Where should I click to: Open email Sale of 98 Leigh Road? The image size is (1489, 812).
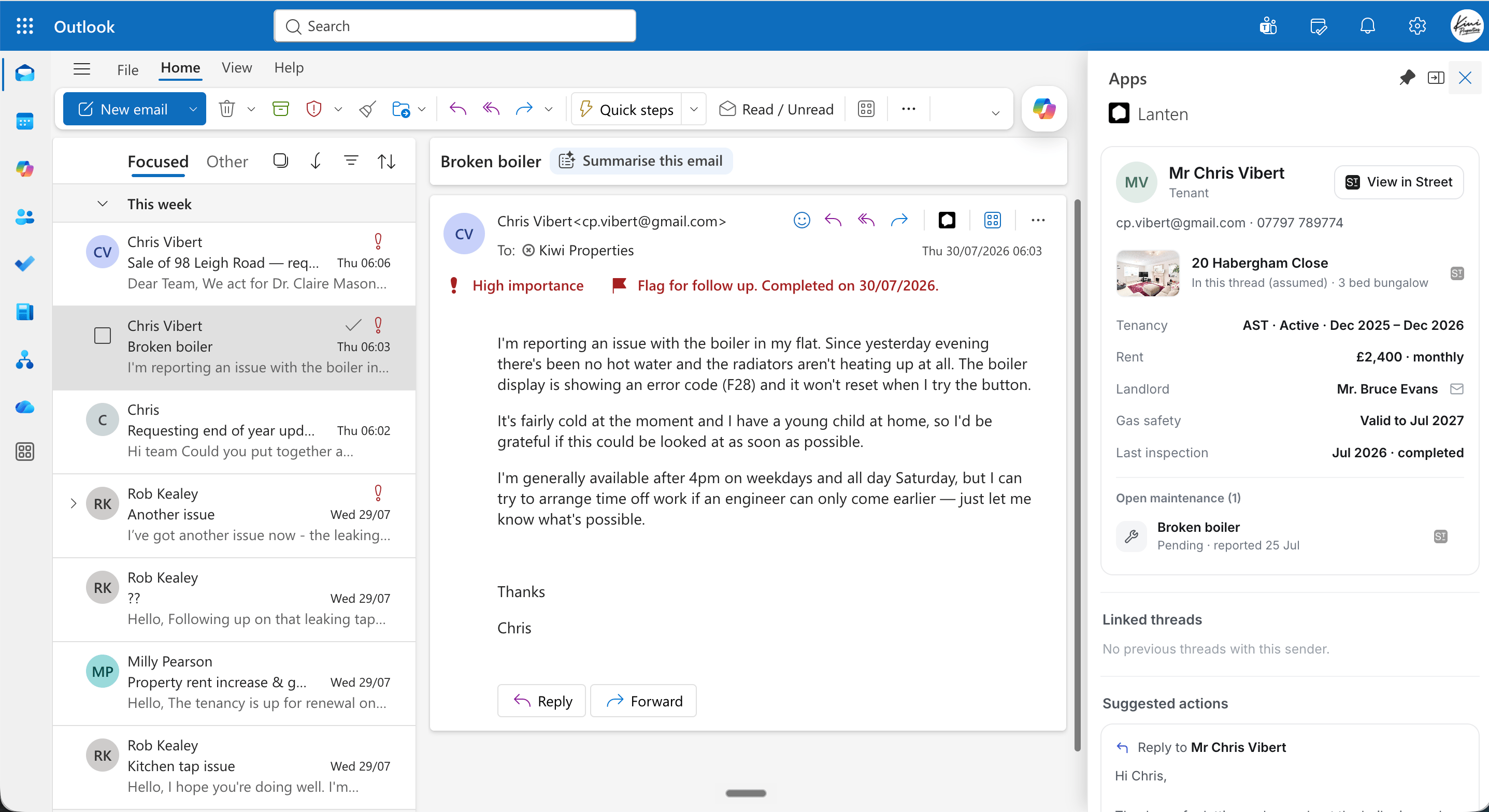click(x=234, y=264)
